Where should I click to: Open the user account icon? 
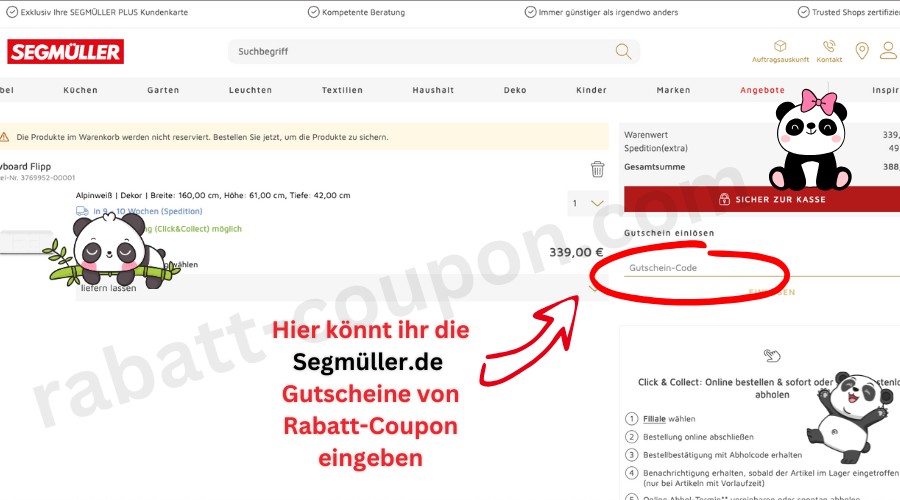point(888,51)
